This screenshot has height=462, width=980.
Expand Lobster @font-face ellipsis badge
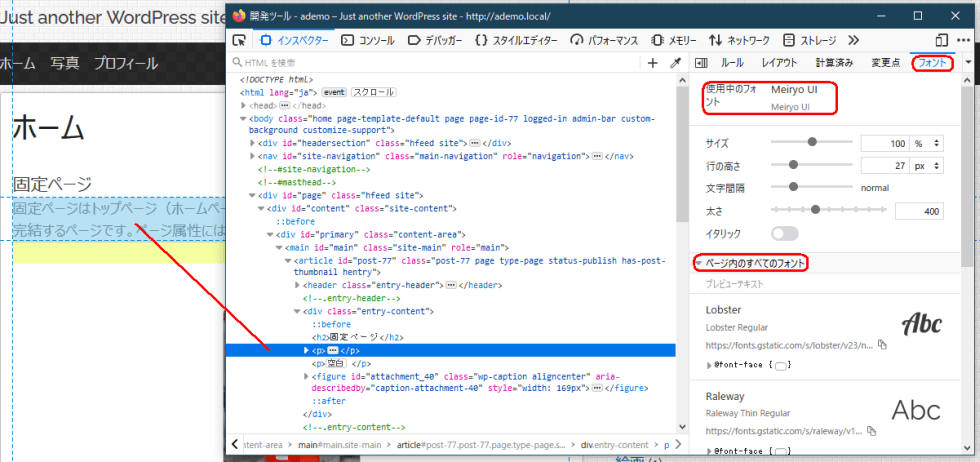tap(780, 366)
